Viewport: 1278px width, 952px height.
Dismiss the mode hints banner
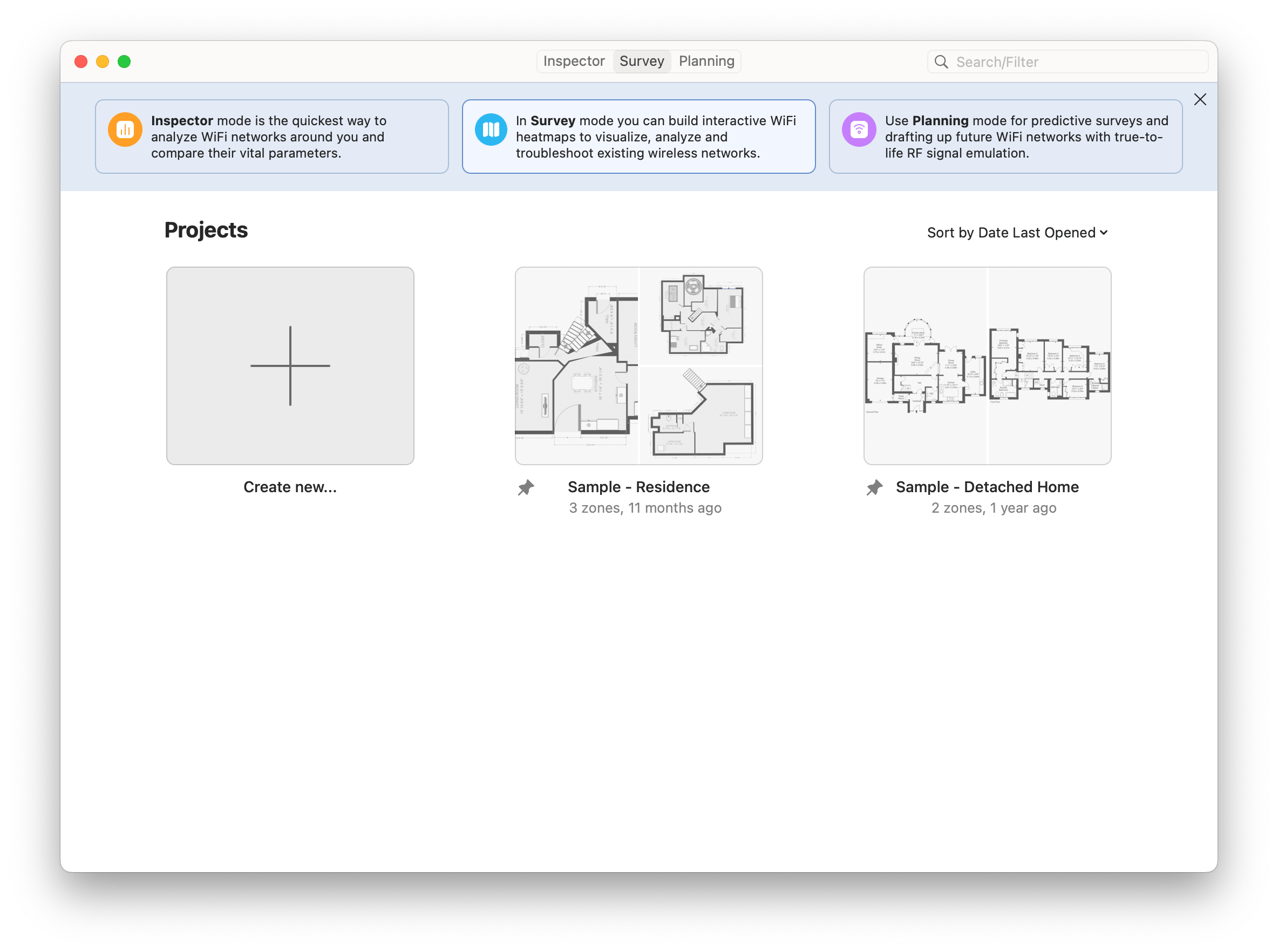pos(1200,100)
